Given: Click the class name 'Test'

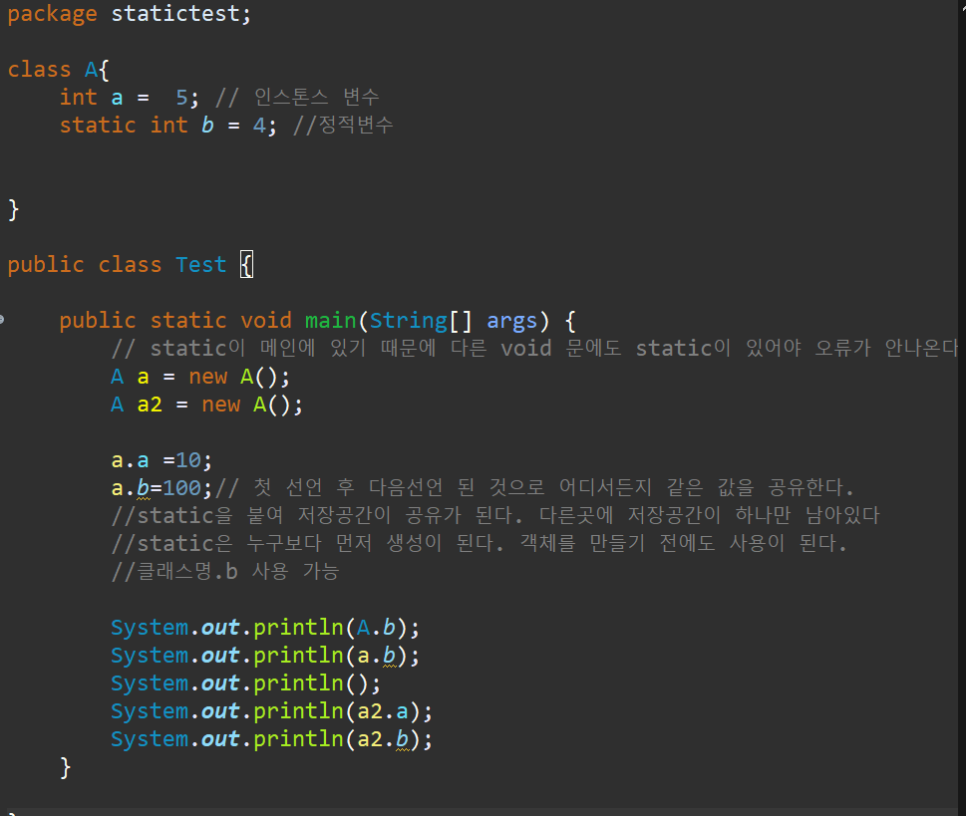Looking at the screenshot, I should click(201, 265).
